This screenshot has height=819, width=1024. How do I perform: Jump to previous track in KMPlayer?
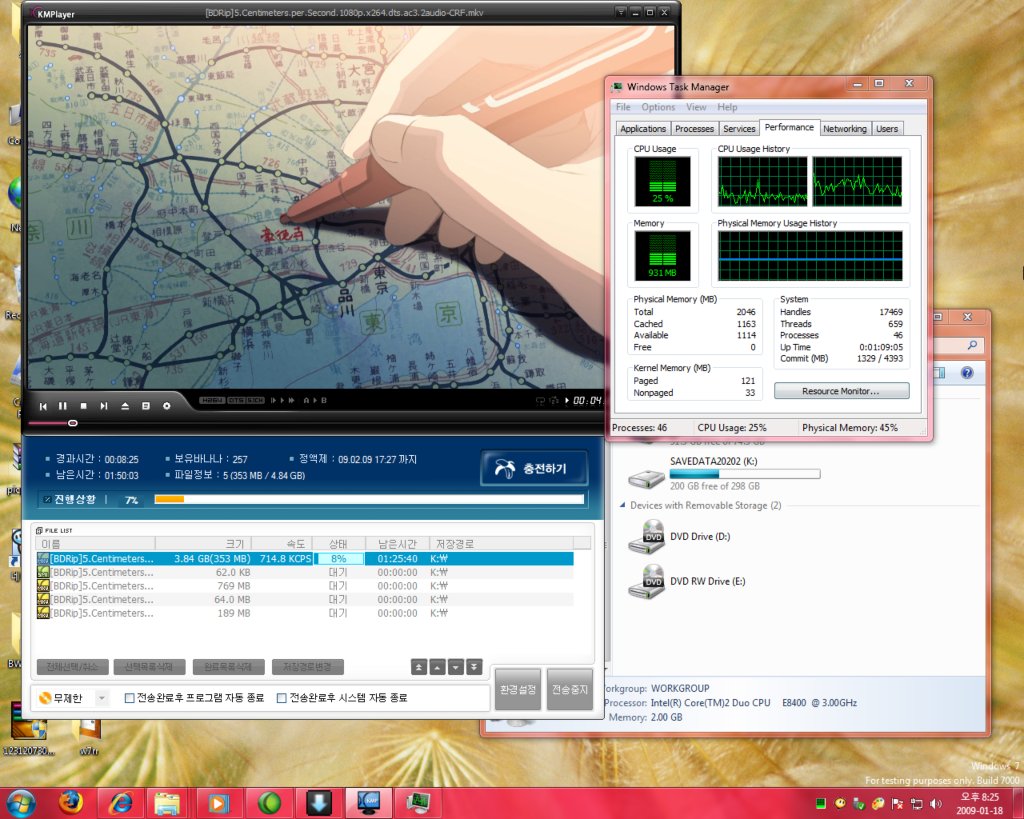click(x=43, y=406)
